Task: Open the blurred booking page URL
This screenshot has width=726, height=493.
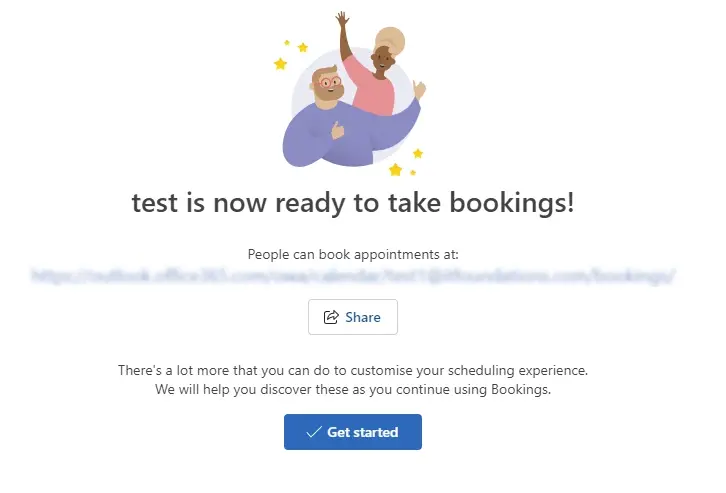Action: [x=353, y=275]
